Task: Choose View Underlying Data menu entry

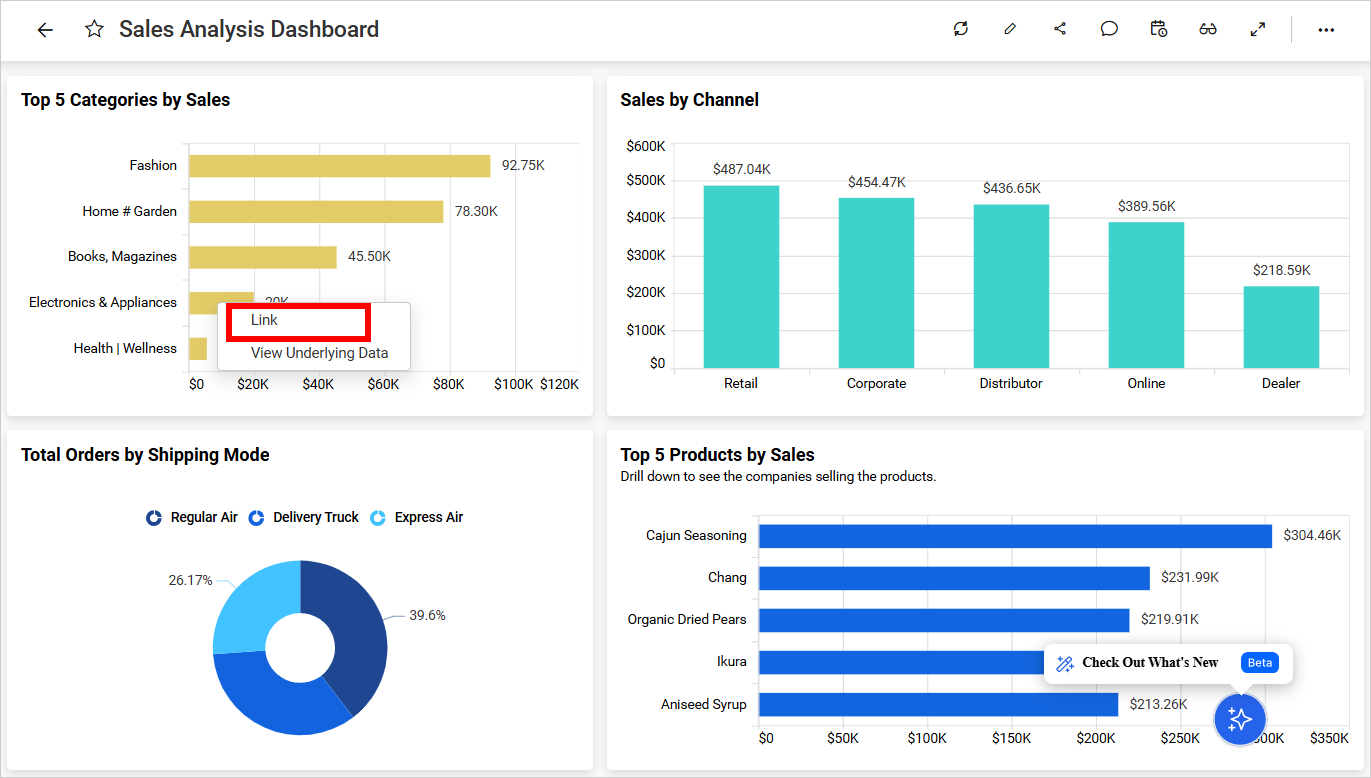Action: click(x=319, y=353)
